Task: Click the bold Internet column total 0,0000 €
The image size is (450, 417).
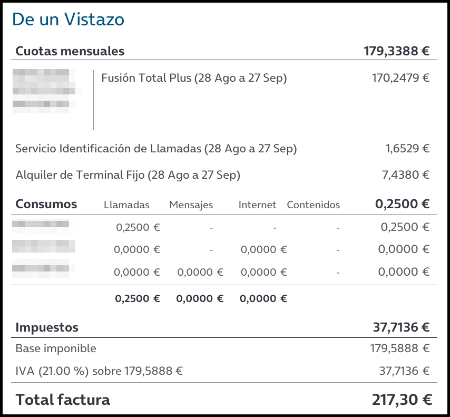Action: (x=263, y=298)
